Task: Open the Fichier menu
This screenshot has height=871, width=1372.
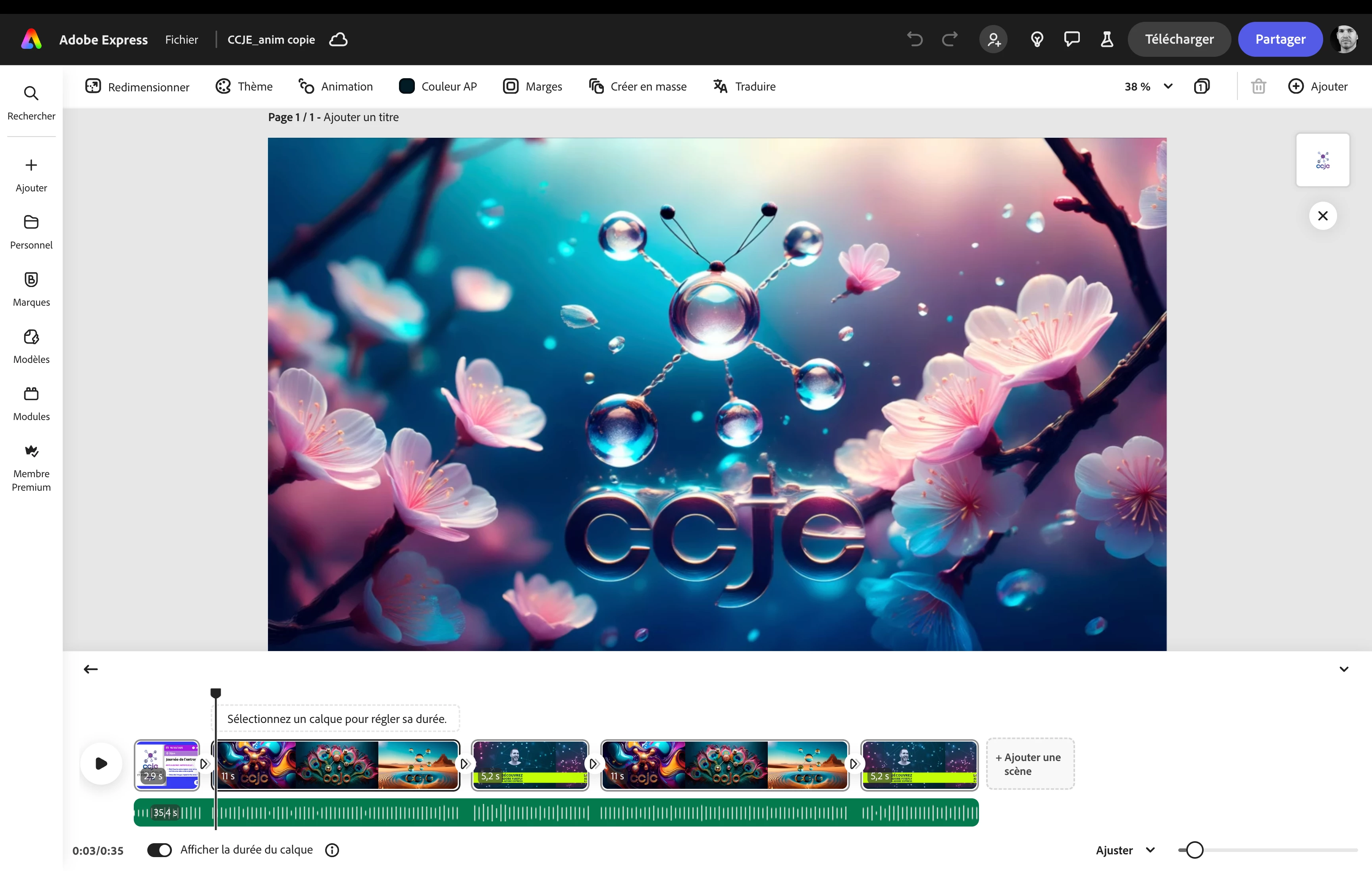Action: pyautogui.click(x=181, y=39)
